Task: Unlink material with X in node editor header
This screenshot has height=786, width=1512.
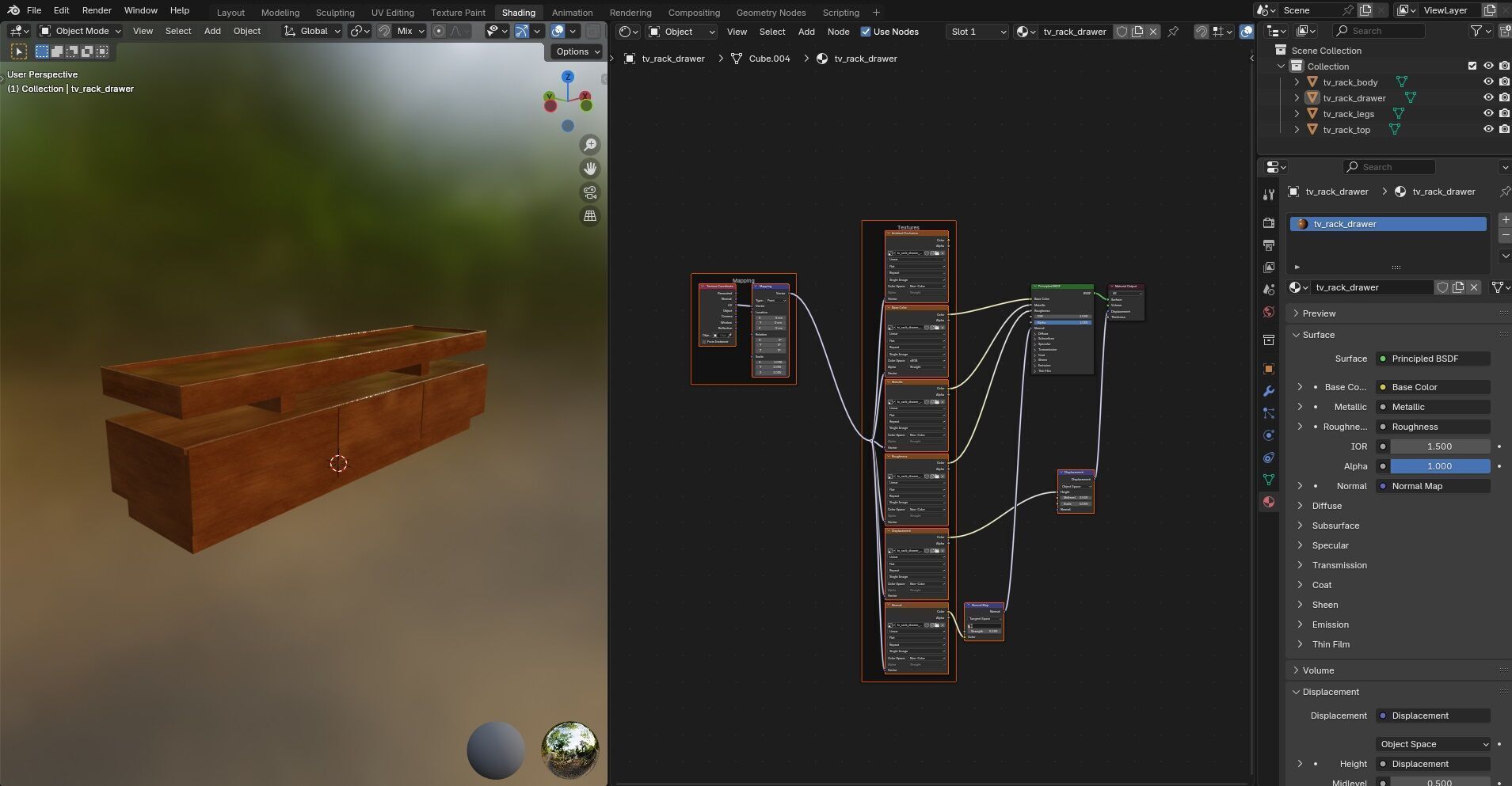Action: coord(1153,32)
